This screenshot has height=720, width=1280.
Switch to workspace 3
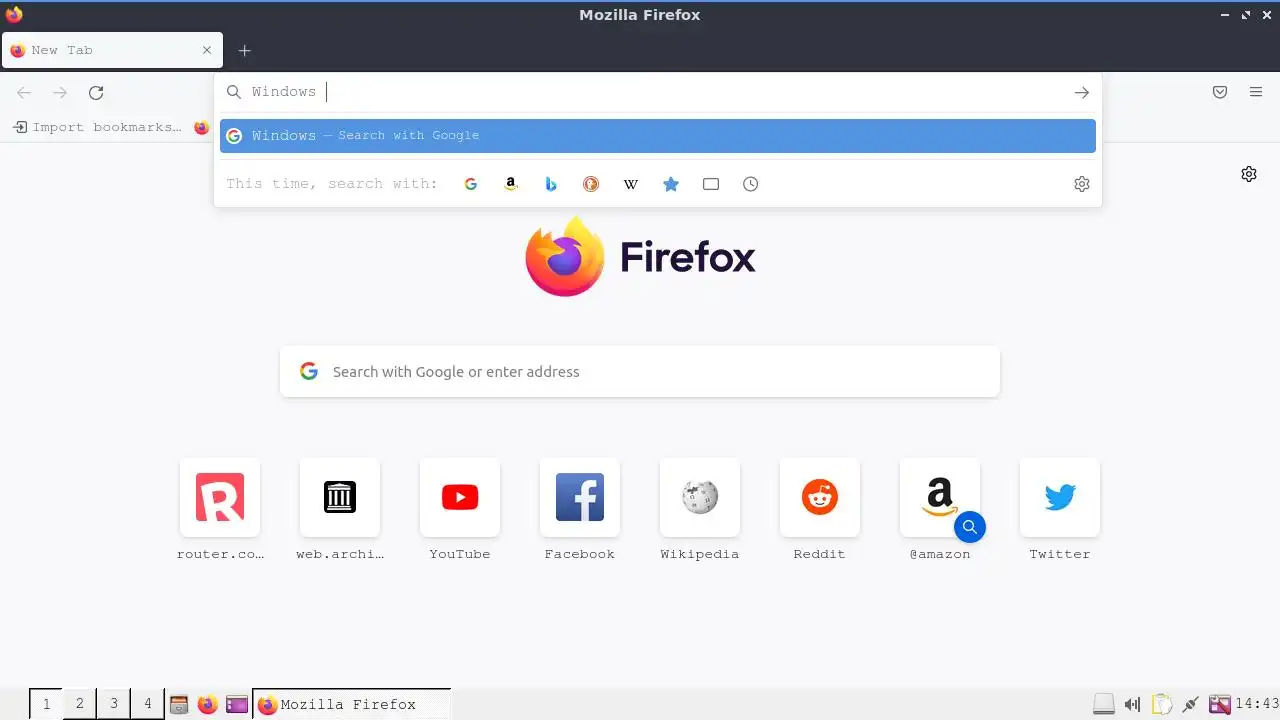(x=114, y=704)
